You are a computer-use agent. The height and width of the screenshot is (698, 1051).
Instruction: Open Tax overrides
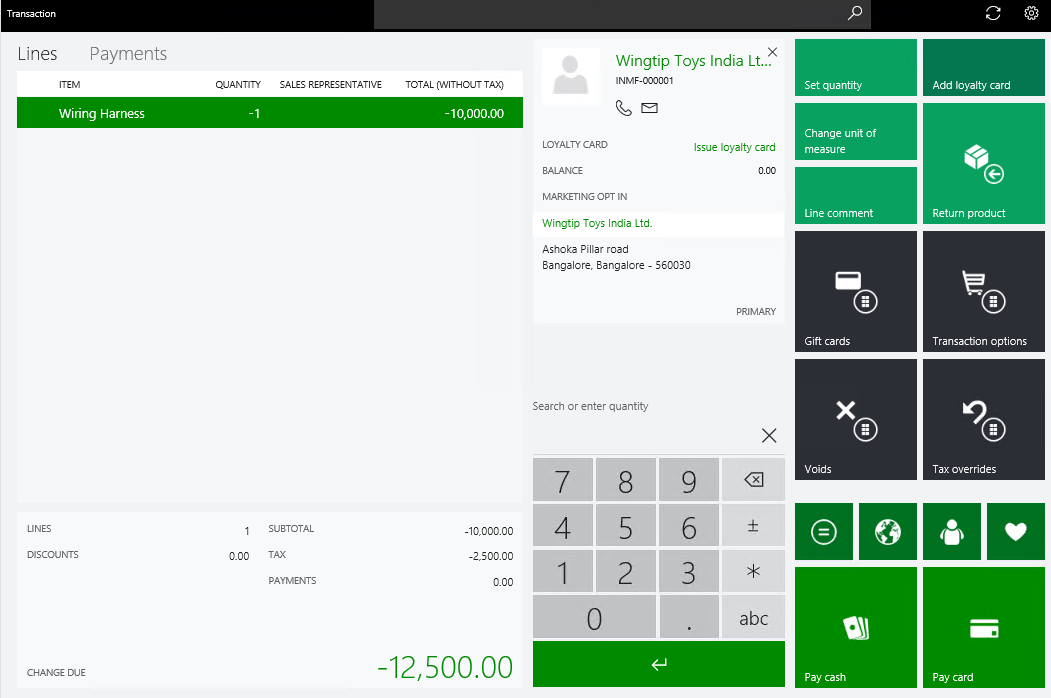[983, 419]
